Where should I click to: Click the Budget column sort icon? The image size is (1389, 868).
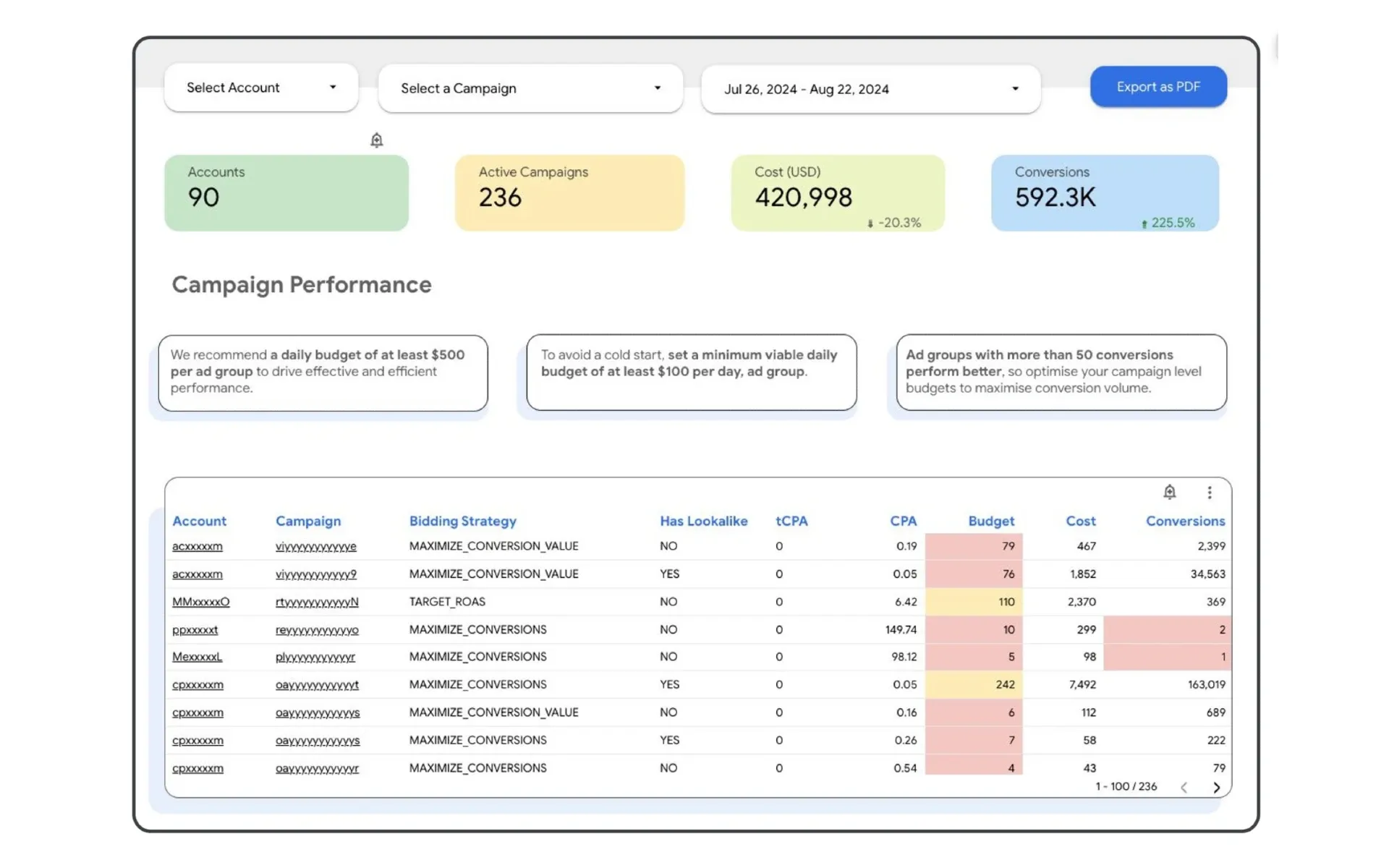coord(991,520)
